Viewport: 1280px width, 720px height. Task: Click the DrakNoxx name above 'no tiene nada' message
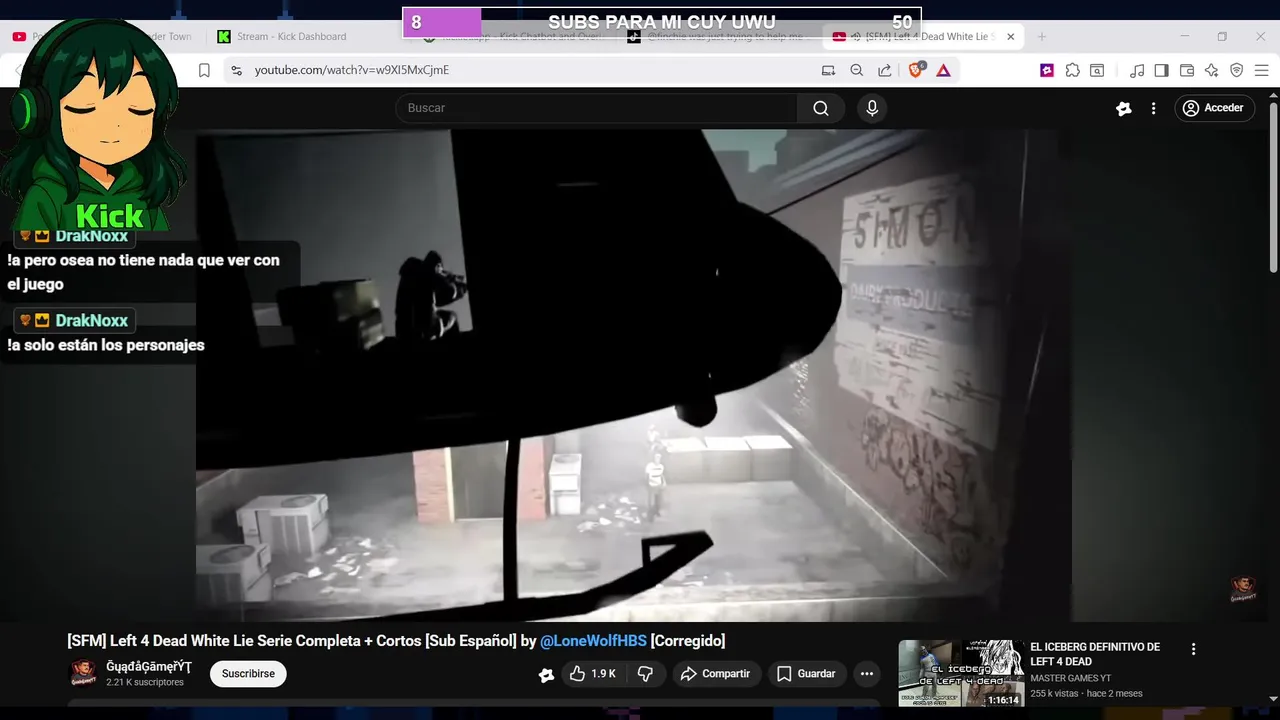coord(92,236)
